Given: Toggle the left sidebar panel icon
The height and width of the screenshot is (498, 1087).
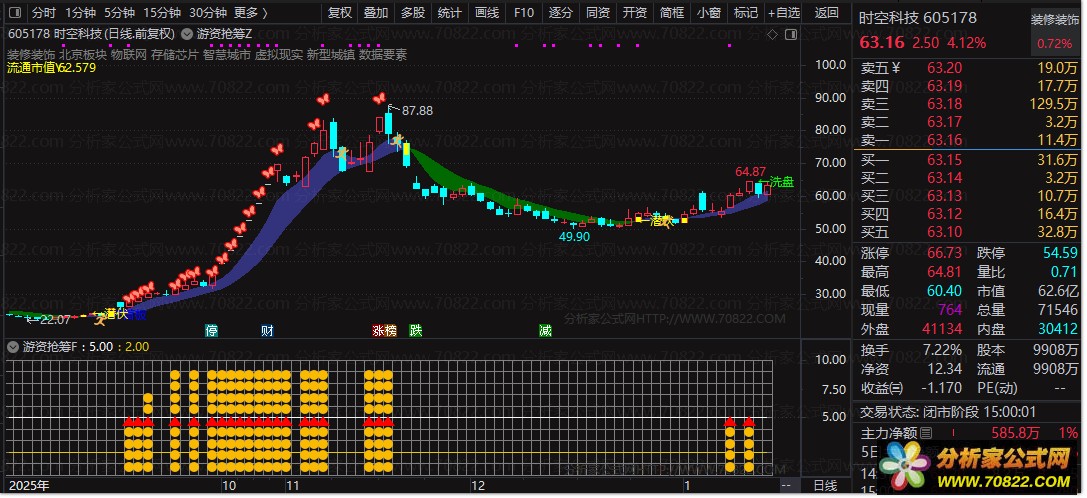Looking at the screenshot, I should click(x=17, y=12).
